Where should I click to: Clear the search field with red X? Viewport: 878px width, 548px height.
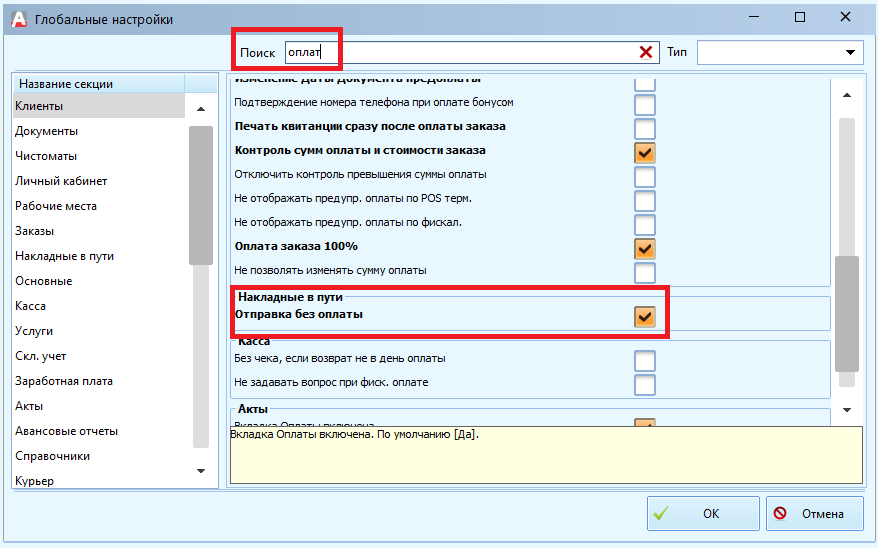coord(646,52)
